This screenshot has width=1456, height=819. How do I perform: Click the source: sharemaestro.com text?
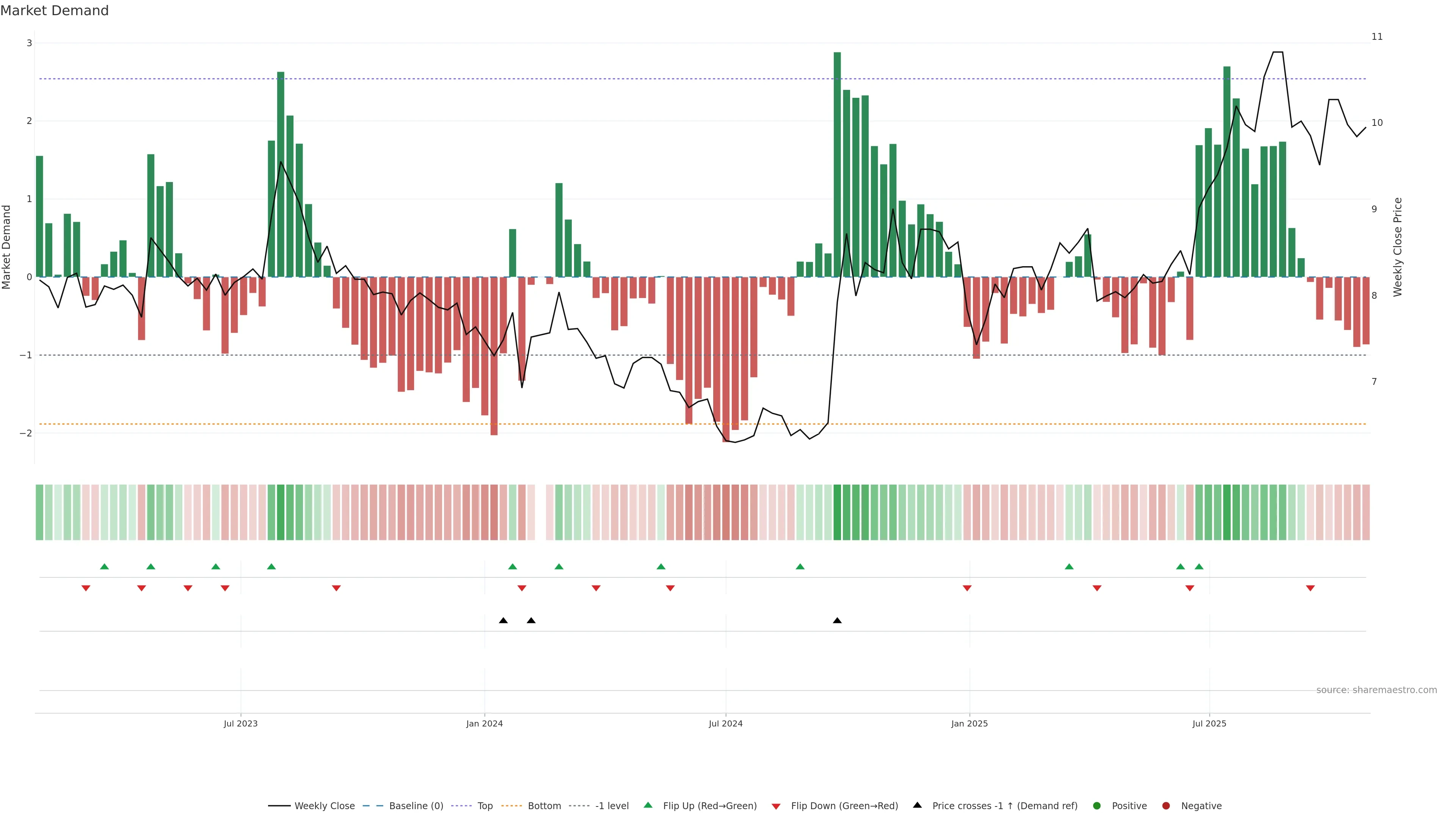point(1376,690)
